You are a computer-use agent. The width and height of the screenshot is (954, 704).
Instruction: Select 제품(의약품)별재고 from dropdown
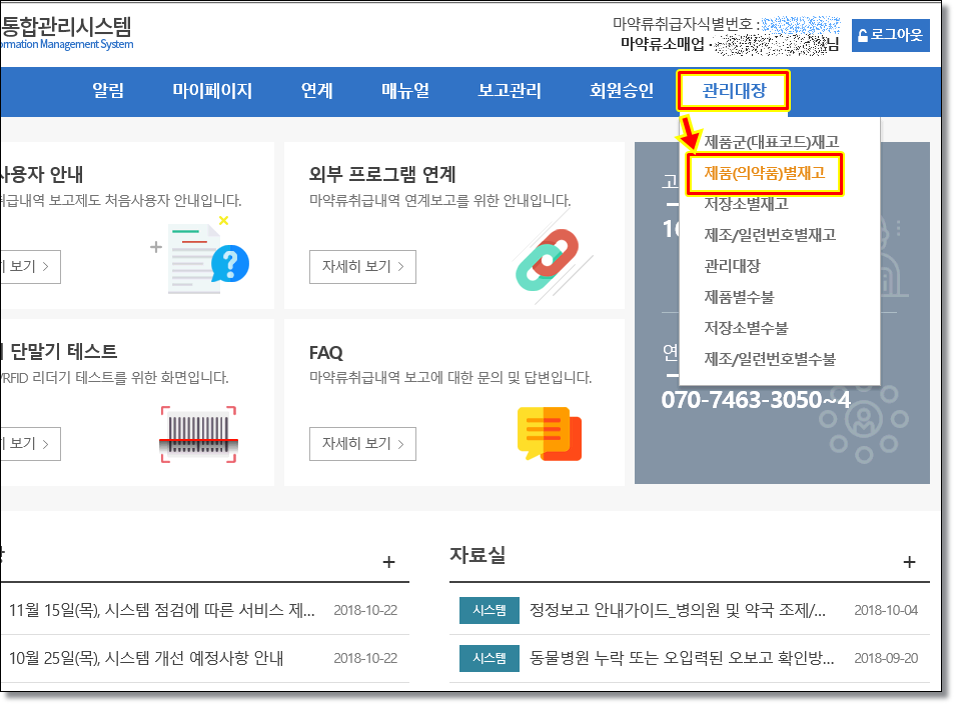765,173
